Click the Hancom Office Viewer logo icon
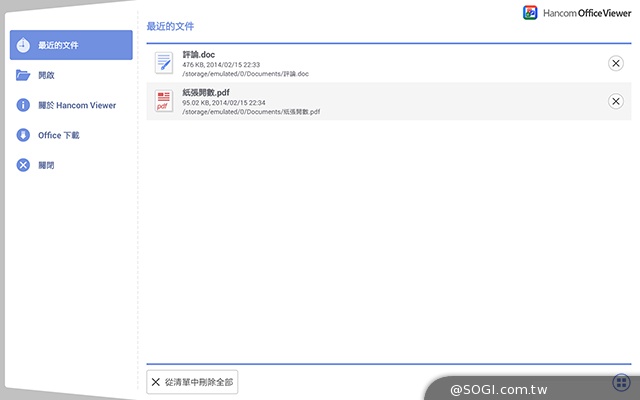This screenshot has width=640, height=400. pos(530,13)
